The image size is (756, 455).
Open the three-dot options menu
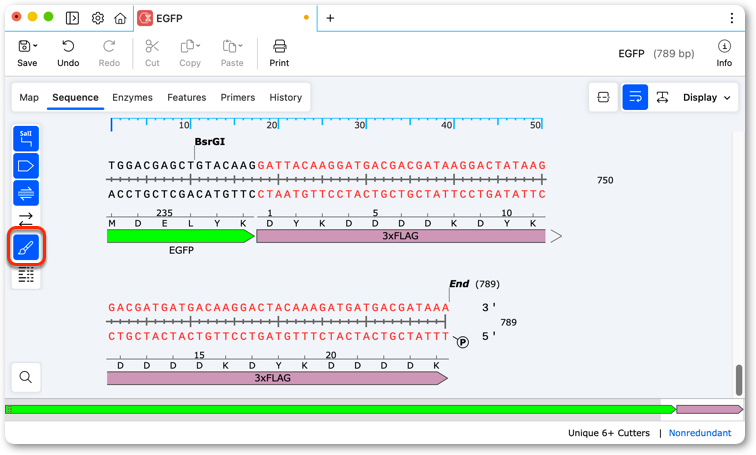[732, 18]
